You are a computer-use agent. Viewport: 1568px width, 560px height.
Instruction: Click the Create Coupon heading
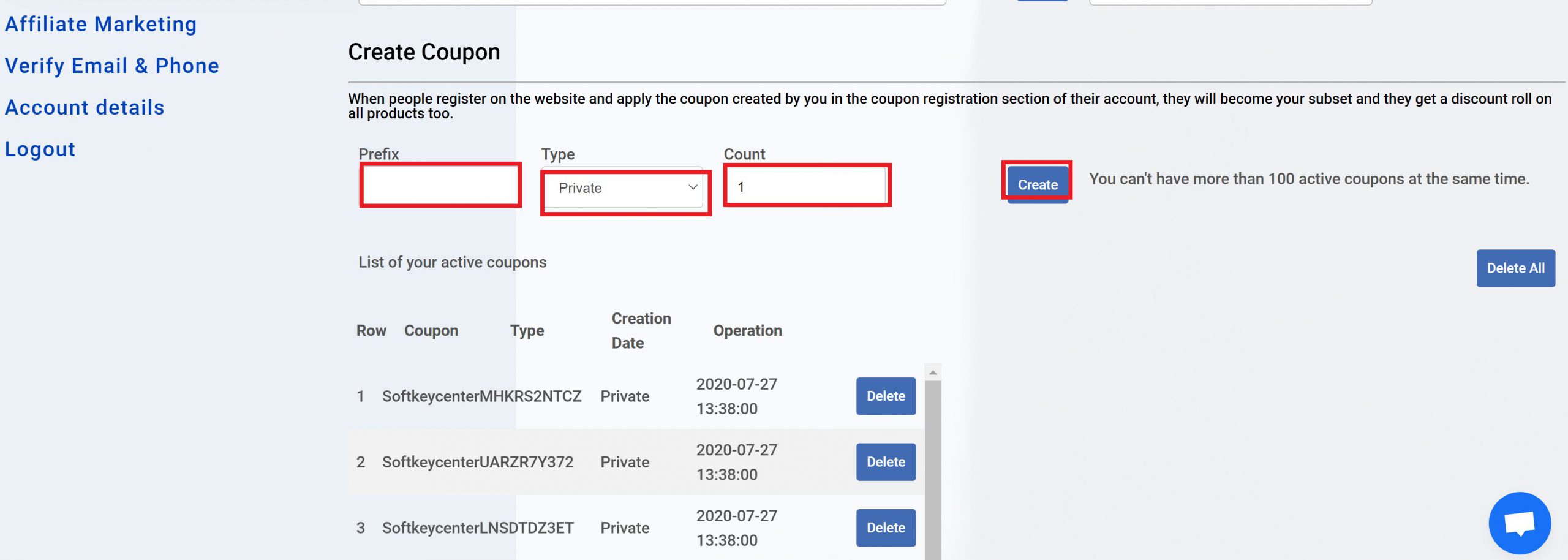coord(424,52)
